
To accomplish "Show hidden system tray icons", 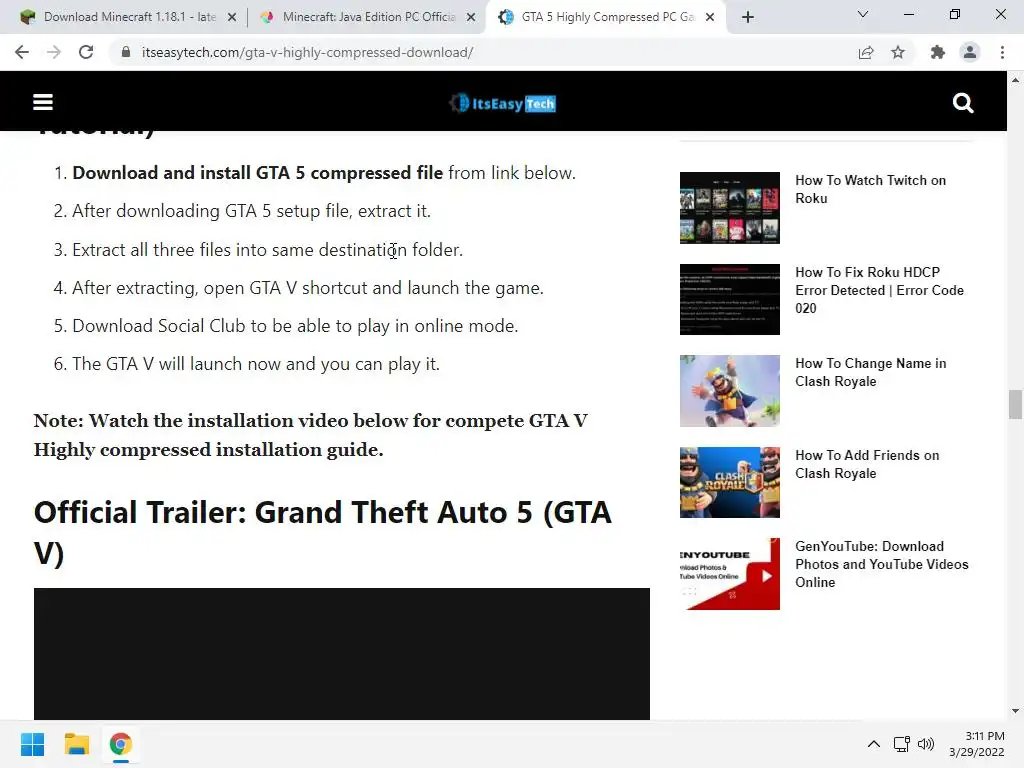I will tap(874, 744).
